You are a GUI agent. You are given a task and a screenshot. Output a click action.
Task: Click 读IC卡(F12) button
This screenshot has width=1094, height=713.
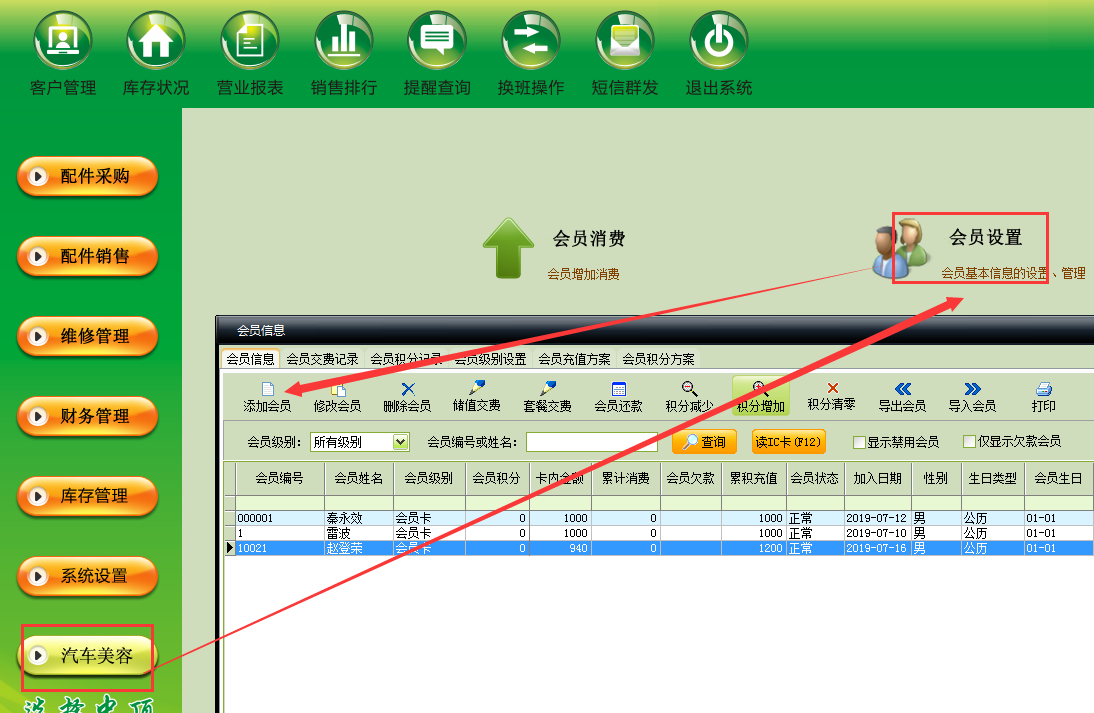coord(788,442)
